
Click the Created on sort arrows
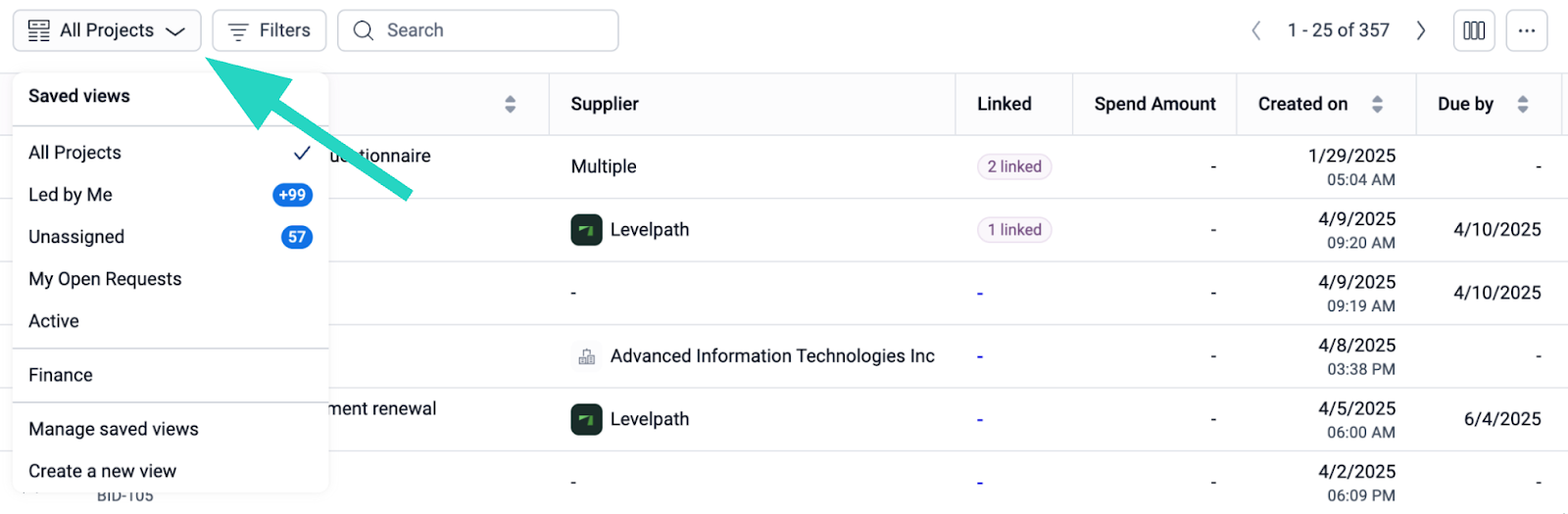pyautogui.click(x=1377, y=104)
